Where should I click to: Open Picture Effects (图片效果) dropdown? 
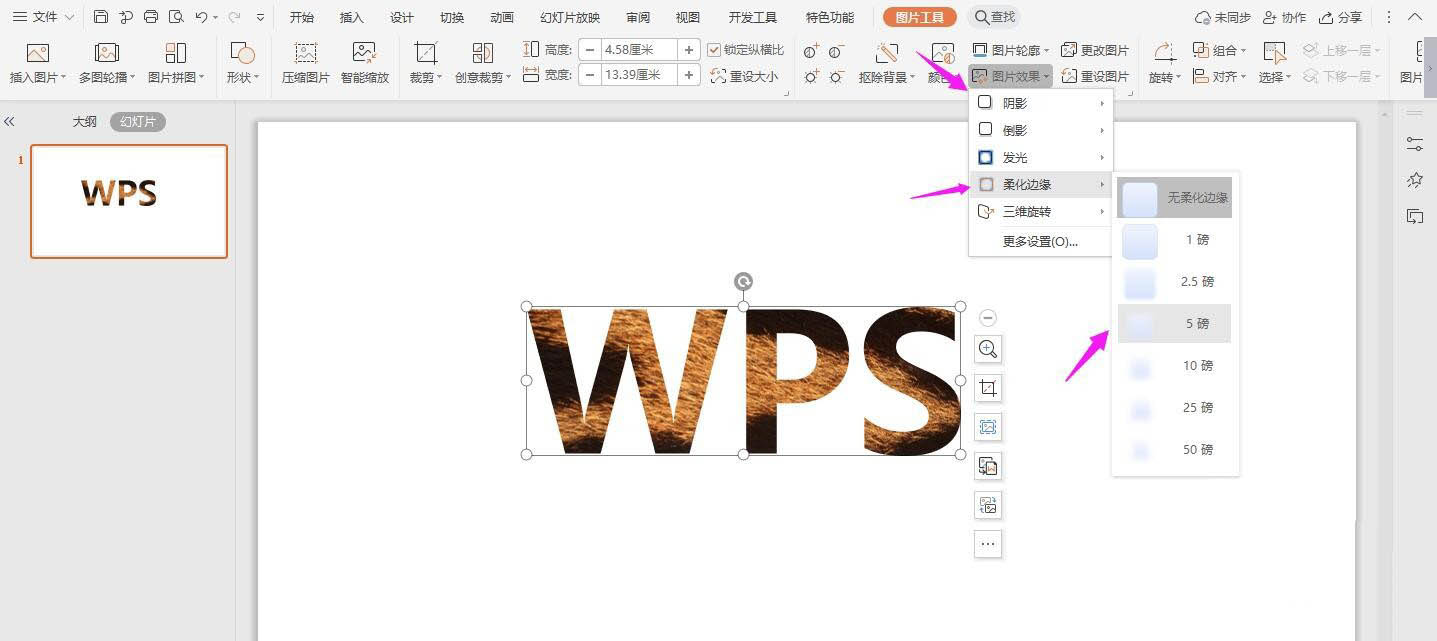click(x=1011, y=76)
